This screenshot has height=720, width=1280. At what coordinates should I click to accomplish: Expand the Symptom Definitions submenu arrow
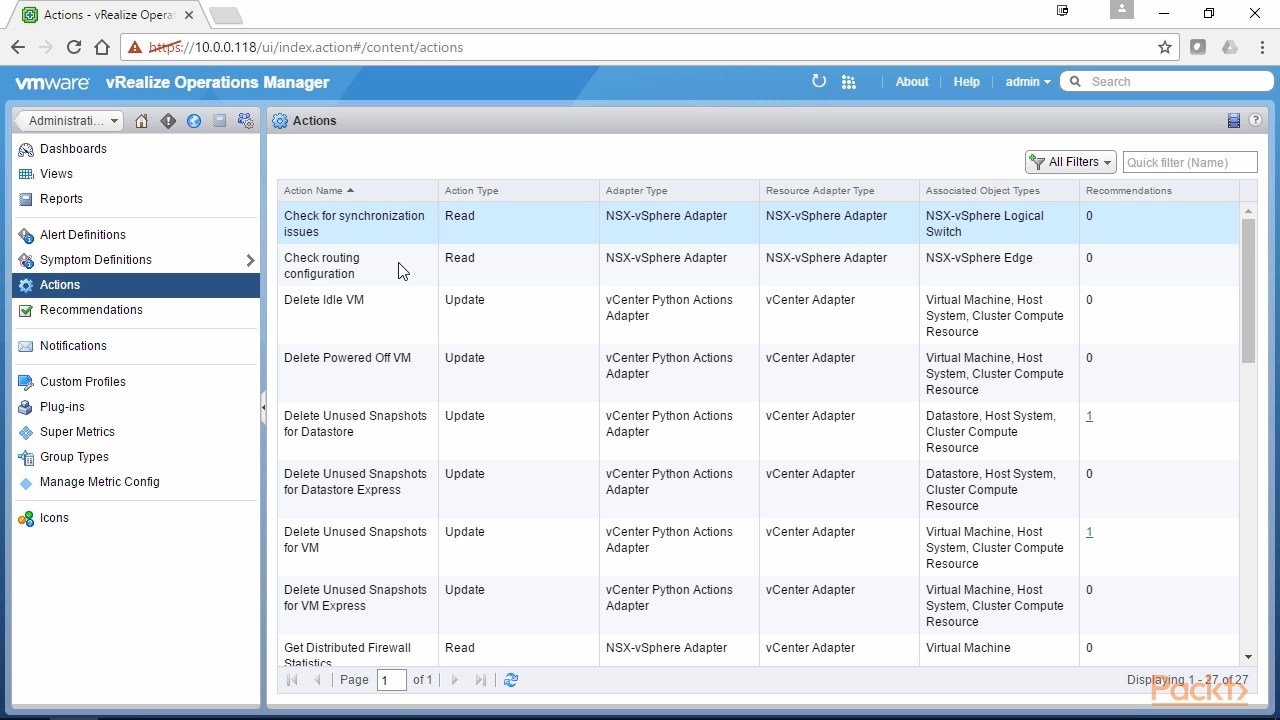250,260
